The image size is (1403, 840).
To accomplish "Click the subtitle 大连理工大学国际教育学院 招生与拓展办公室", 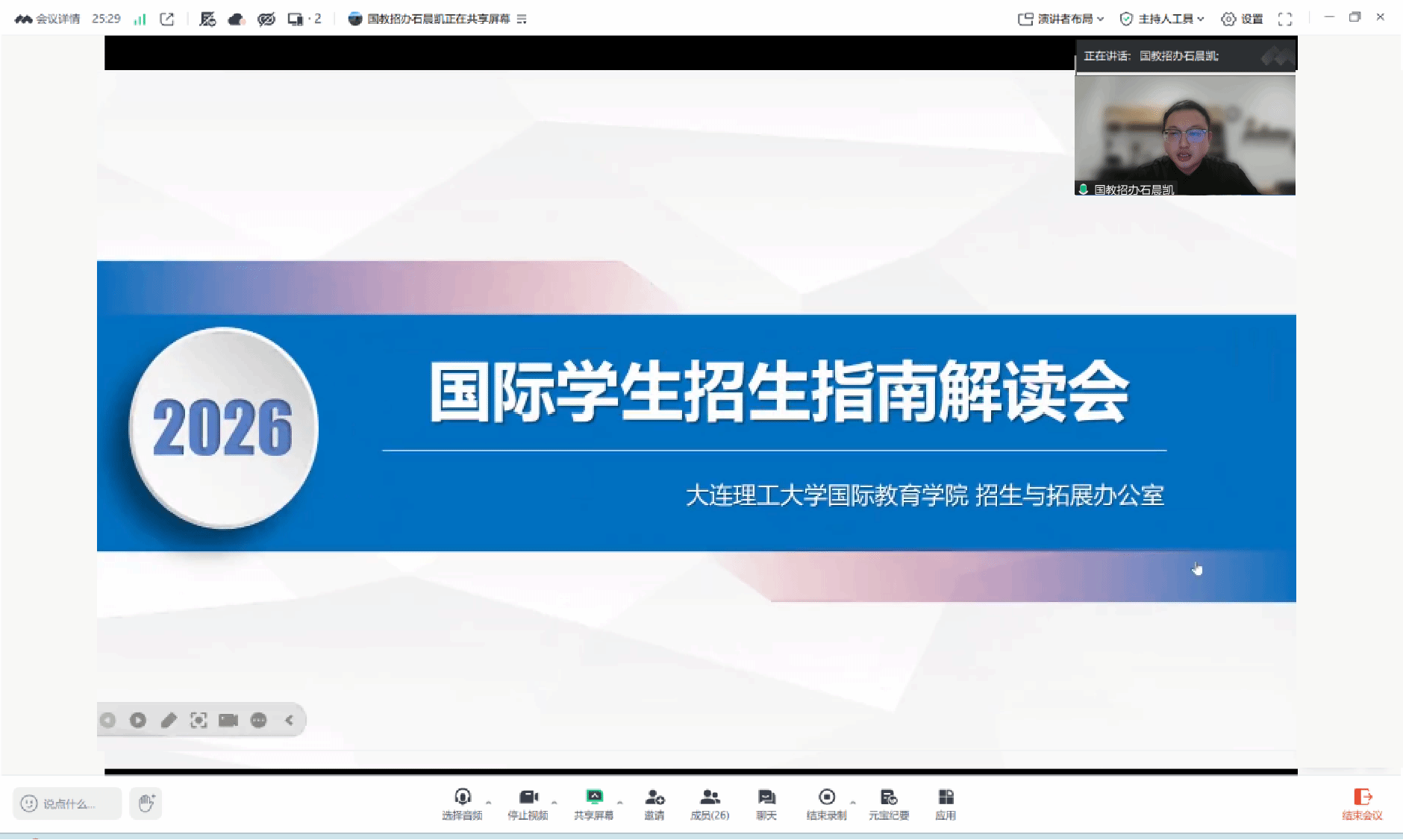I will coord(925,495).
